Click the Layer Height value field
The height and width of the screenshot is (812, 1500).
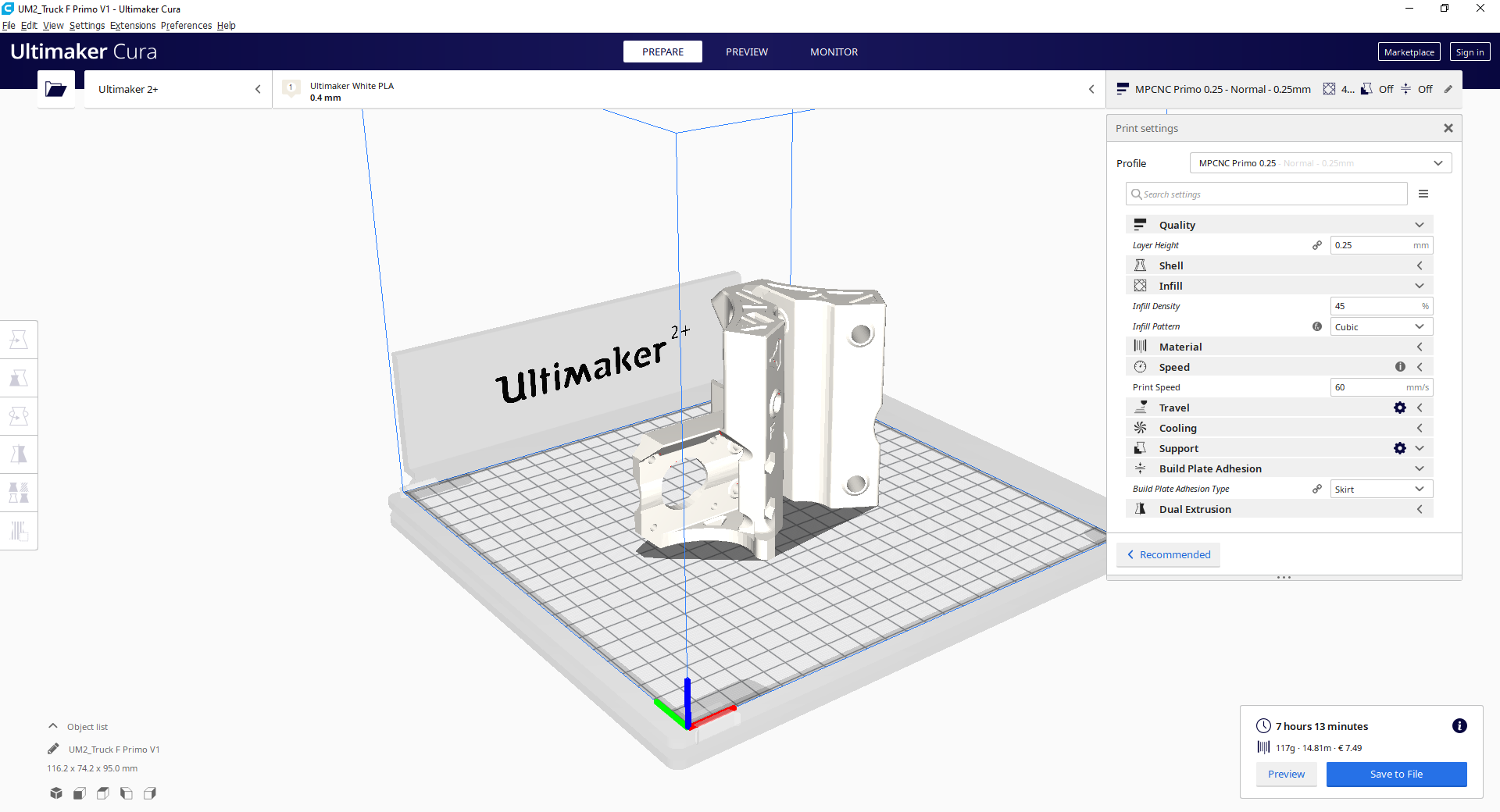pyautogui.click(x=1381, y=245)
